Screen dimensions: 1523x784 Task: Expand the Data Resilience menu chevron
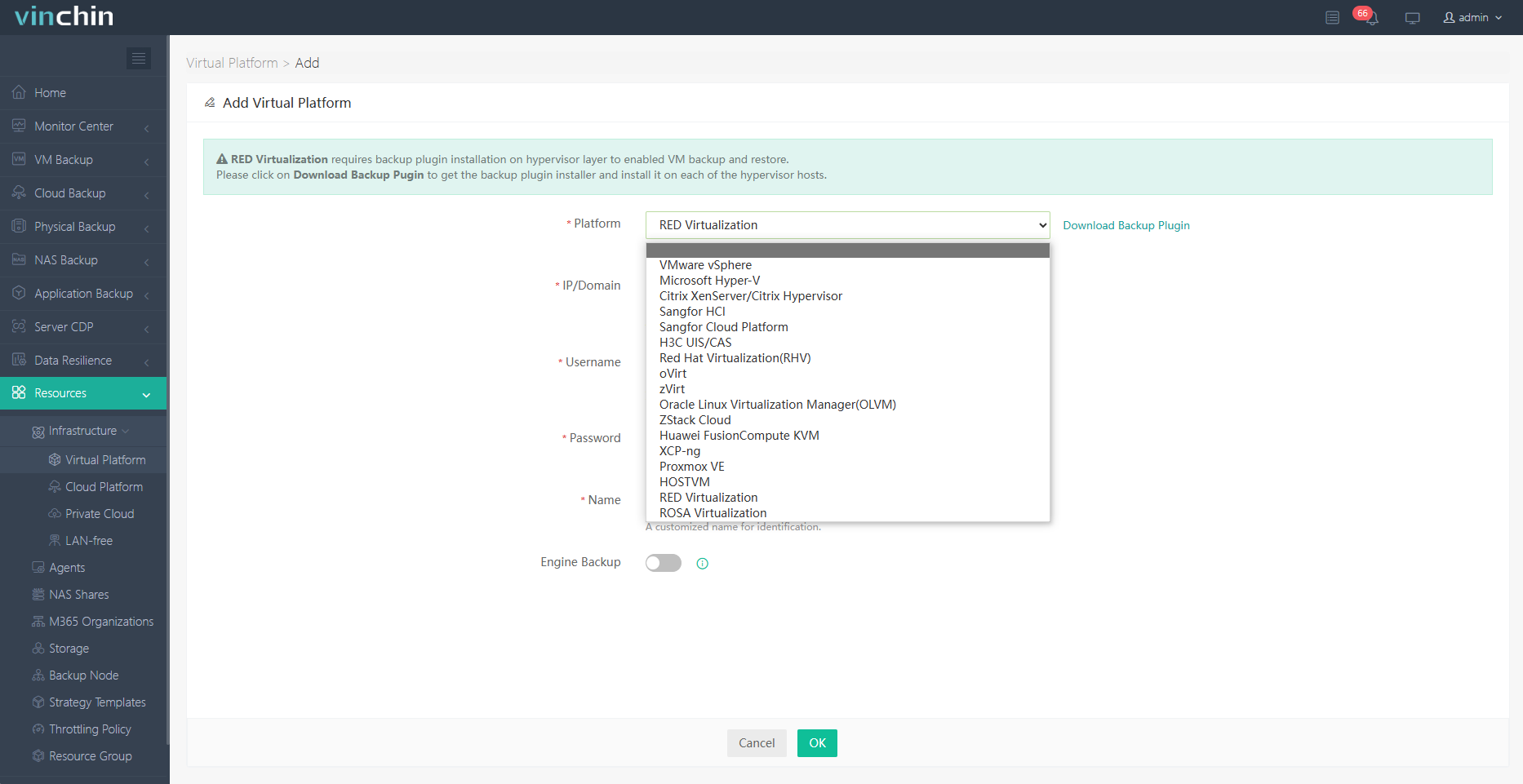[x=146, y=361]
